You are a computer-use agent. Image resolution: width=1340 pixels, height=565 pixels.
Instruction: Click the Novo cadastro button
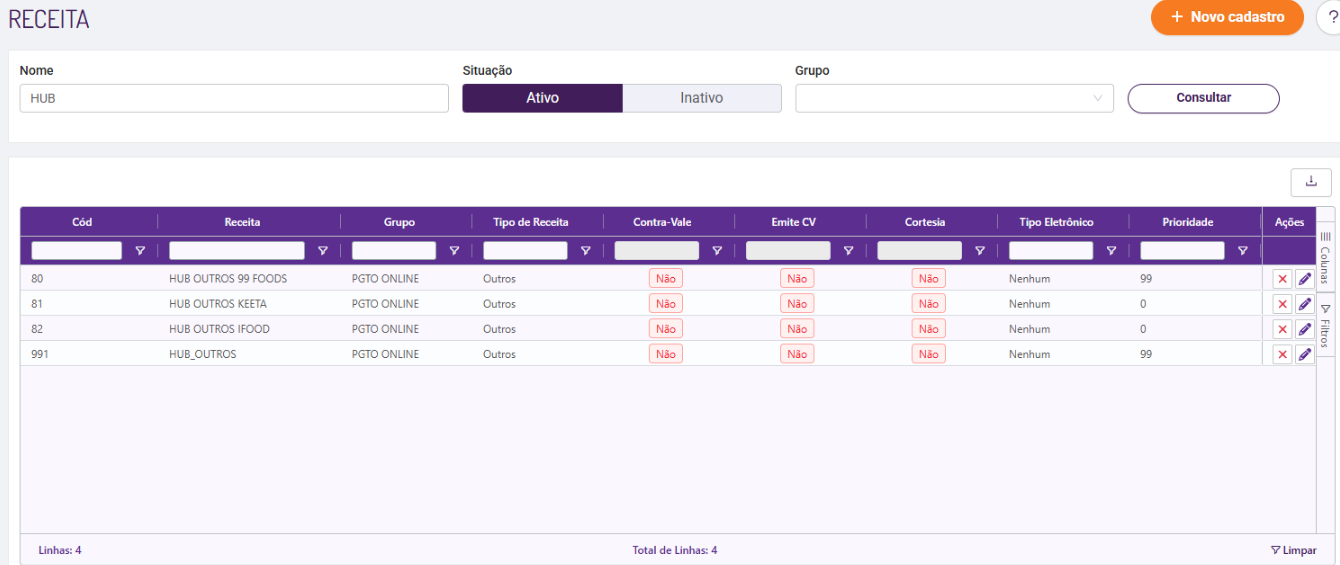tap(1227, 17)
